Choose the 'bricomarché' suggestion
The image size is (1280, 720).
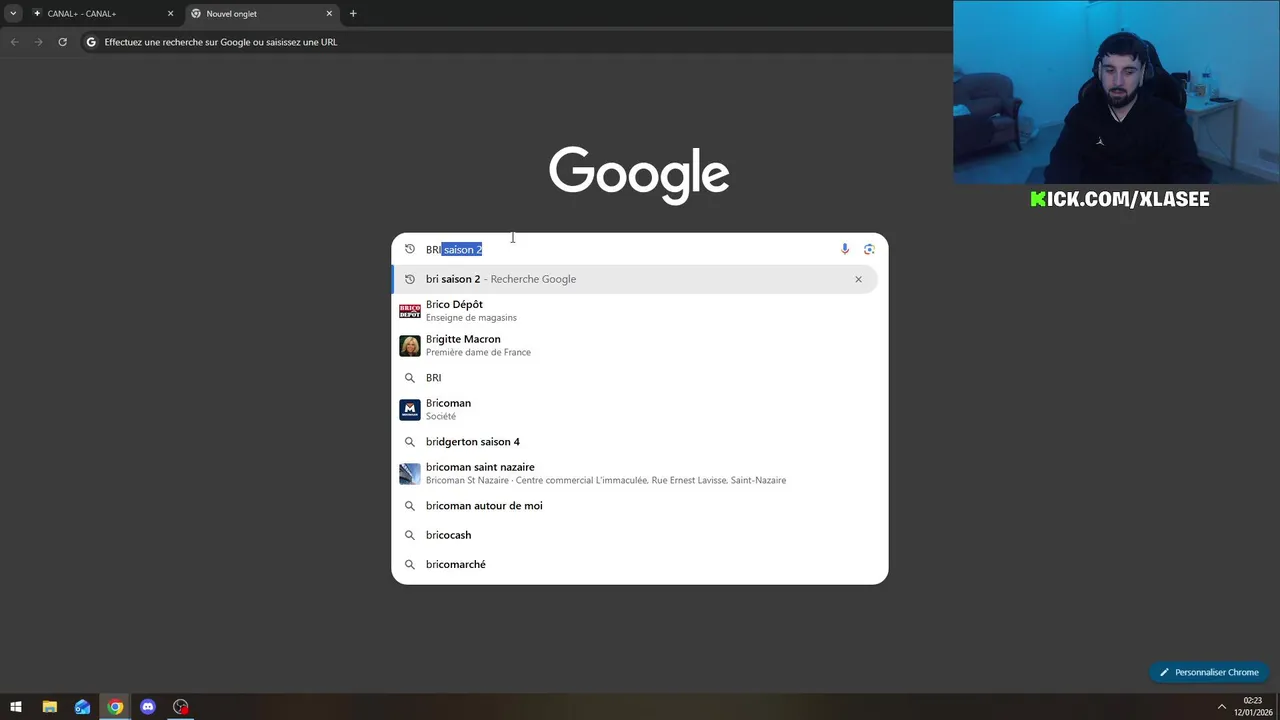(x=635, y=564)
